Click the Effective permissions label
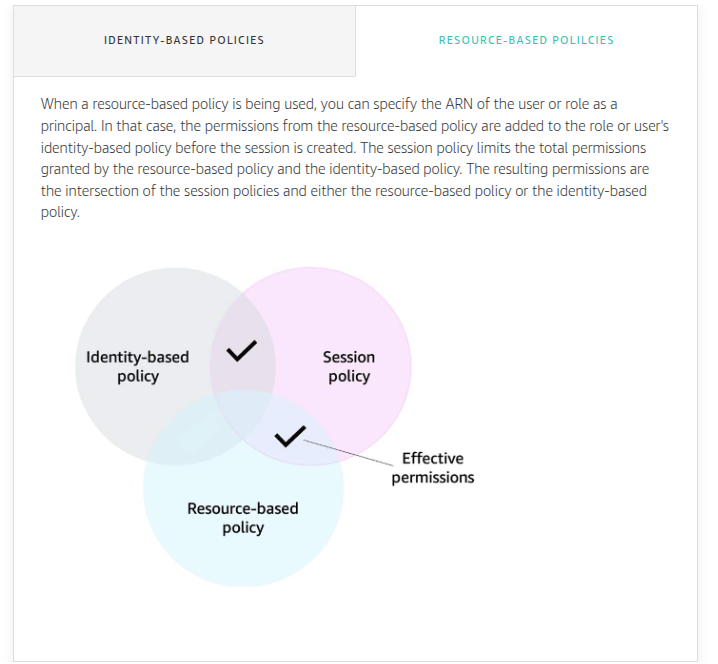The height and width of the screenshot is (664, 718). point(433,468)
